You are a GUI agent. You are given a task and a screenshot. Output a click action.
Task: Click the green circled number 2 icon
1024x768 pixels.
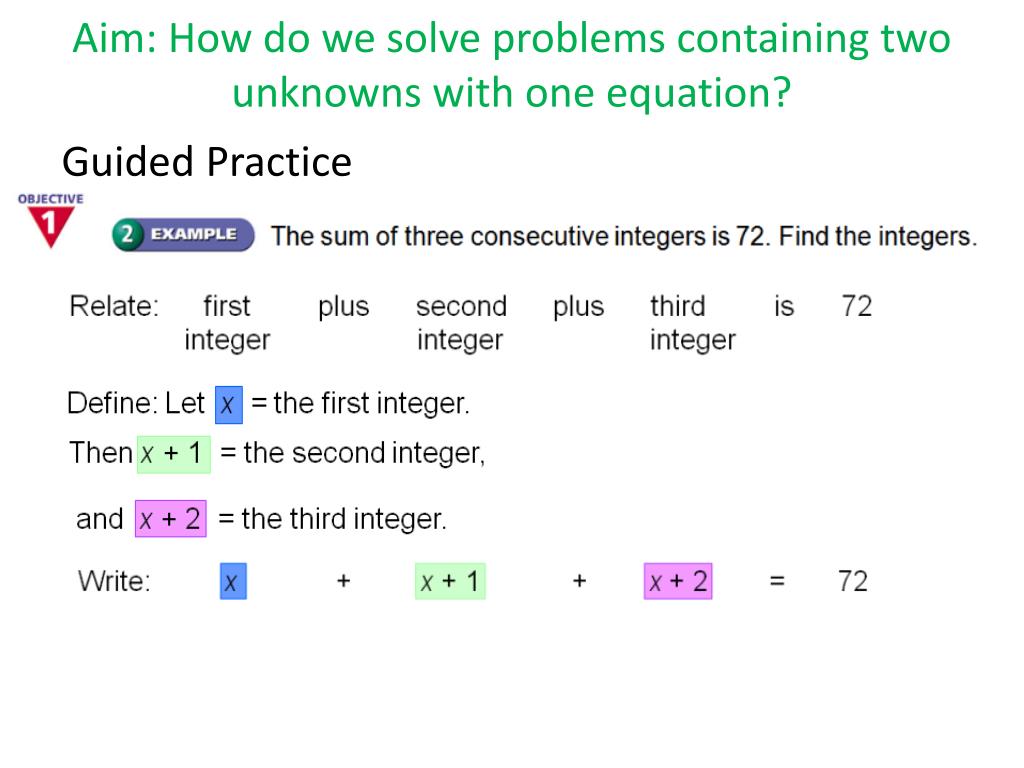pos(127,234)
